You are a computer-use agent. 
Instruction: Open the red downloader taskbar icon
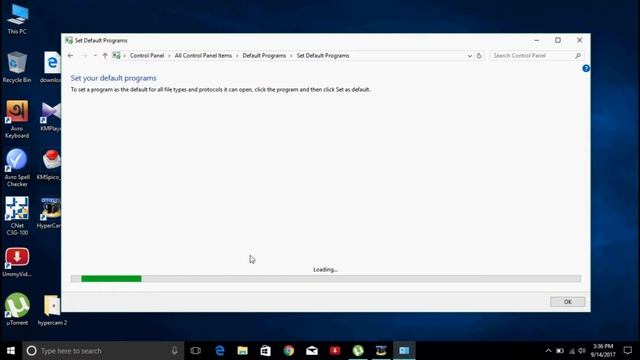[335, 351]
